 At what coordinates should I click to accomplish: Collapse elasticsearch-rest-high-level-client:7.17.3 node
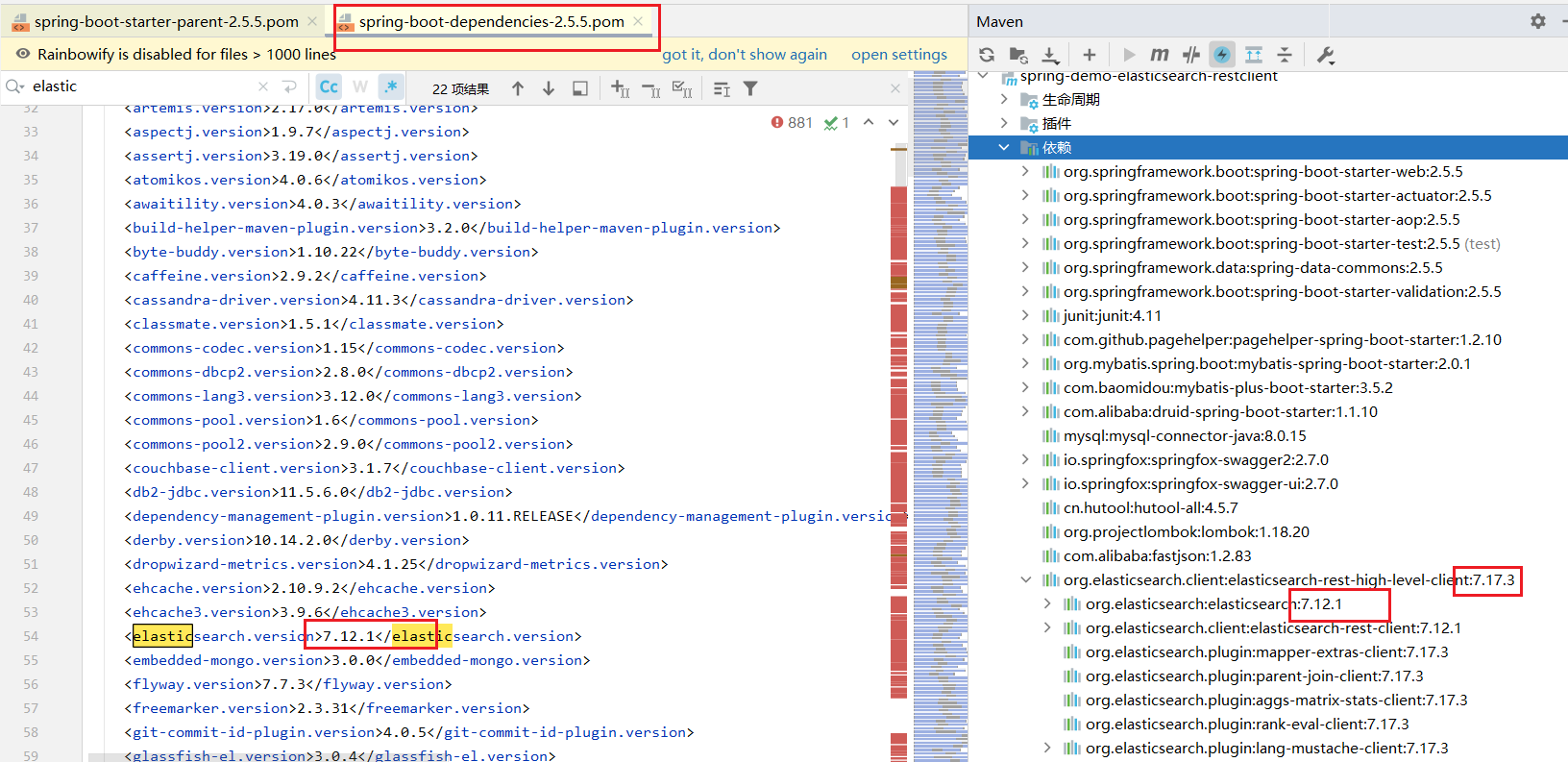[x=1025, y=579]
